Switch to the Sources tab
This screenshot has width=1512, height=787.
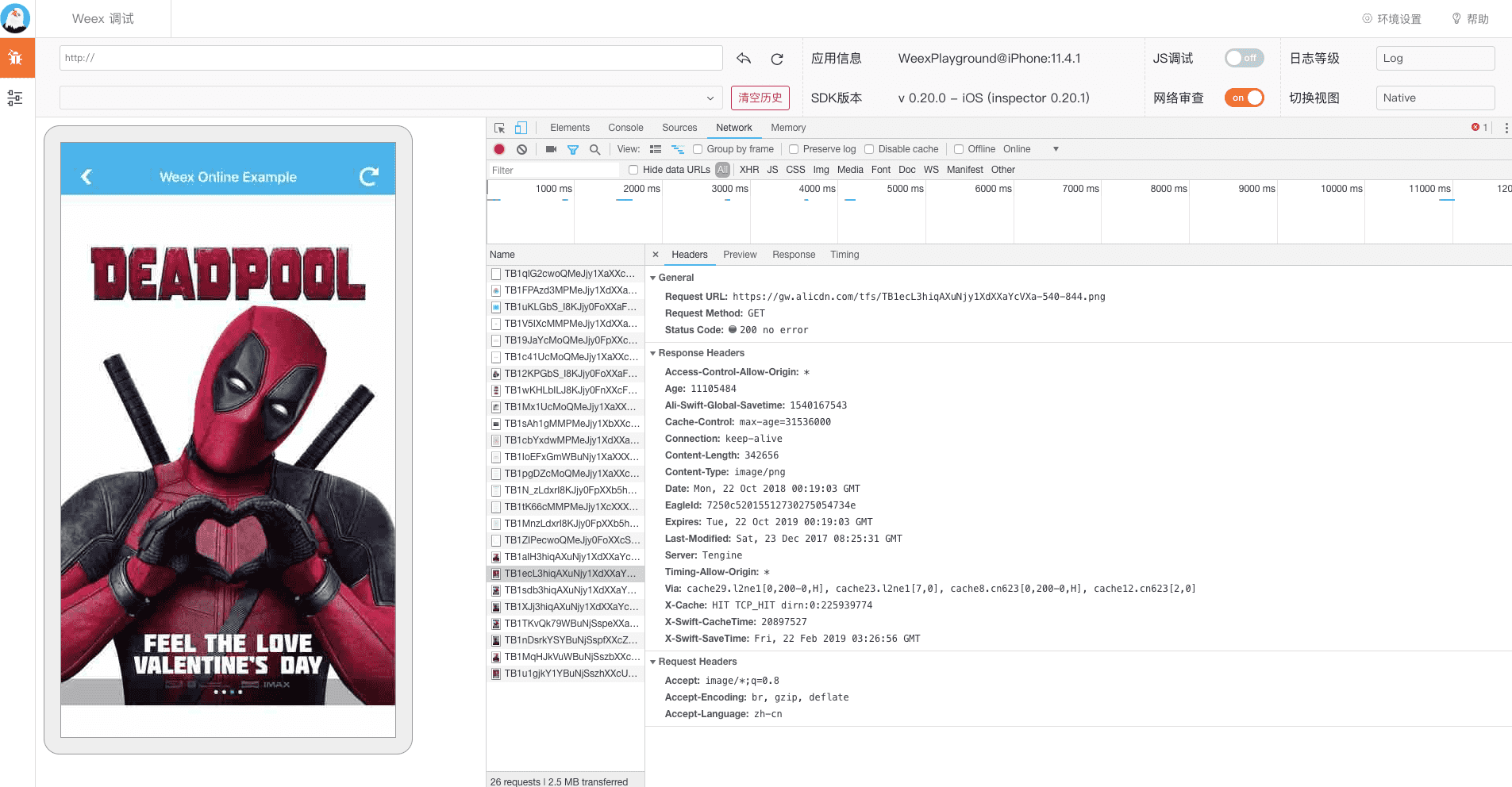point(679,128)
